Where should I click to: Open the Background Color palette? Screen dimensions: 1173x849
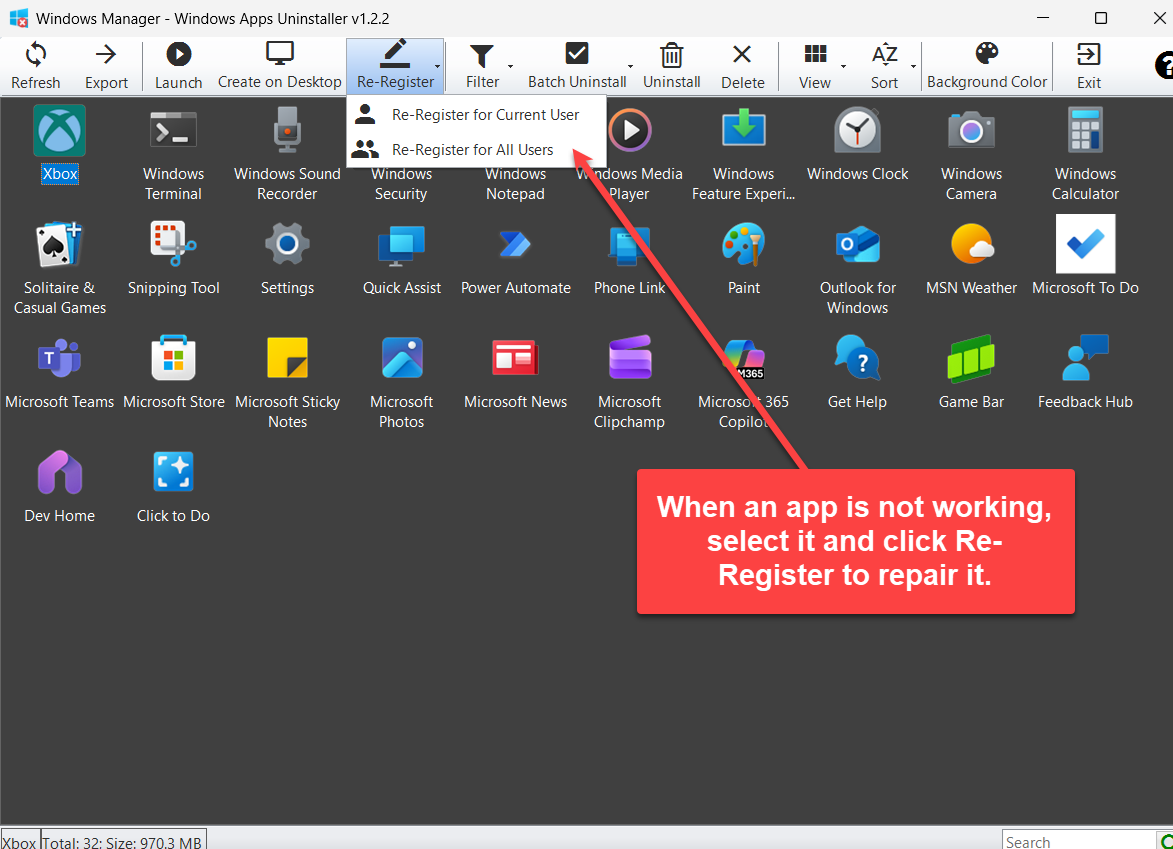tap(987, 66)
